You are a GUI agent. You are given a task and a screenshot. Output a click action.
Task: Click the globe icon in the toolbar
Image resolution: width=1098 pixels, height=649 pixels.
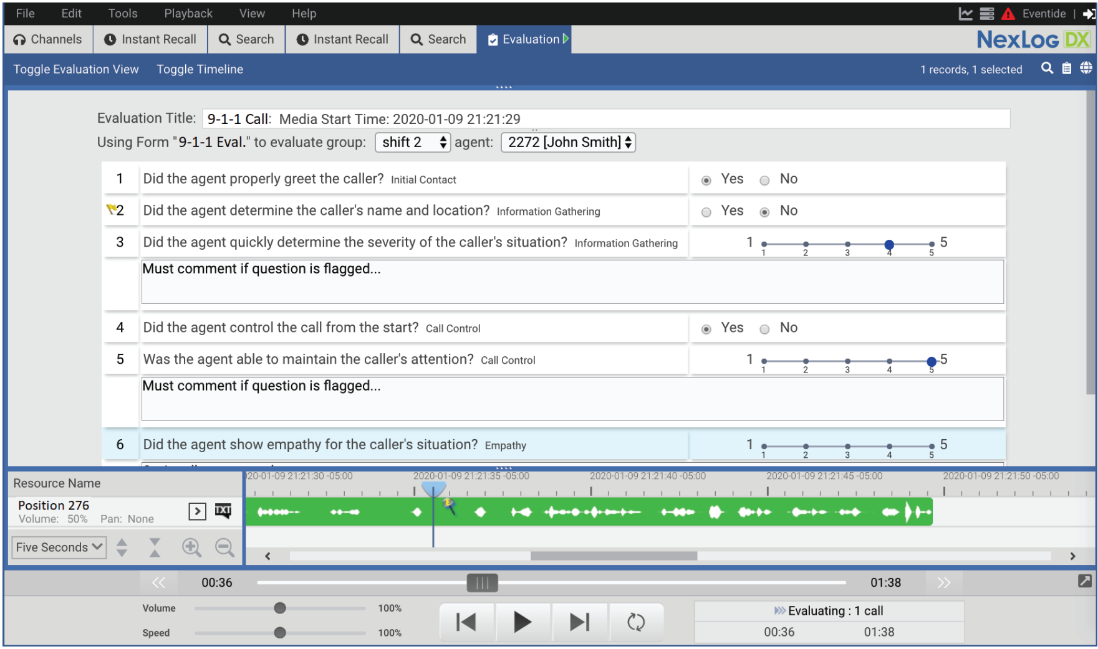click(x=1086, y=69)
